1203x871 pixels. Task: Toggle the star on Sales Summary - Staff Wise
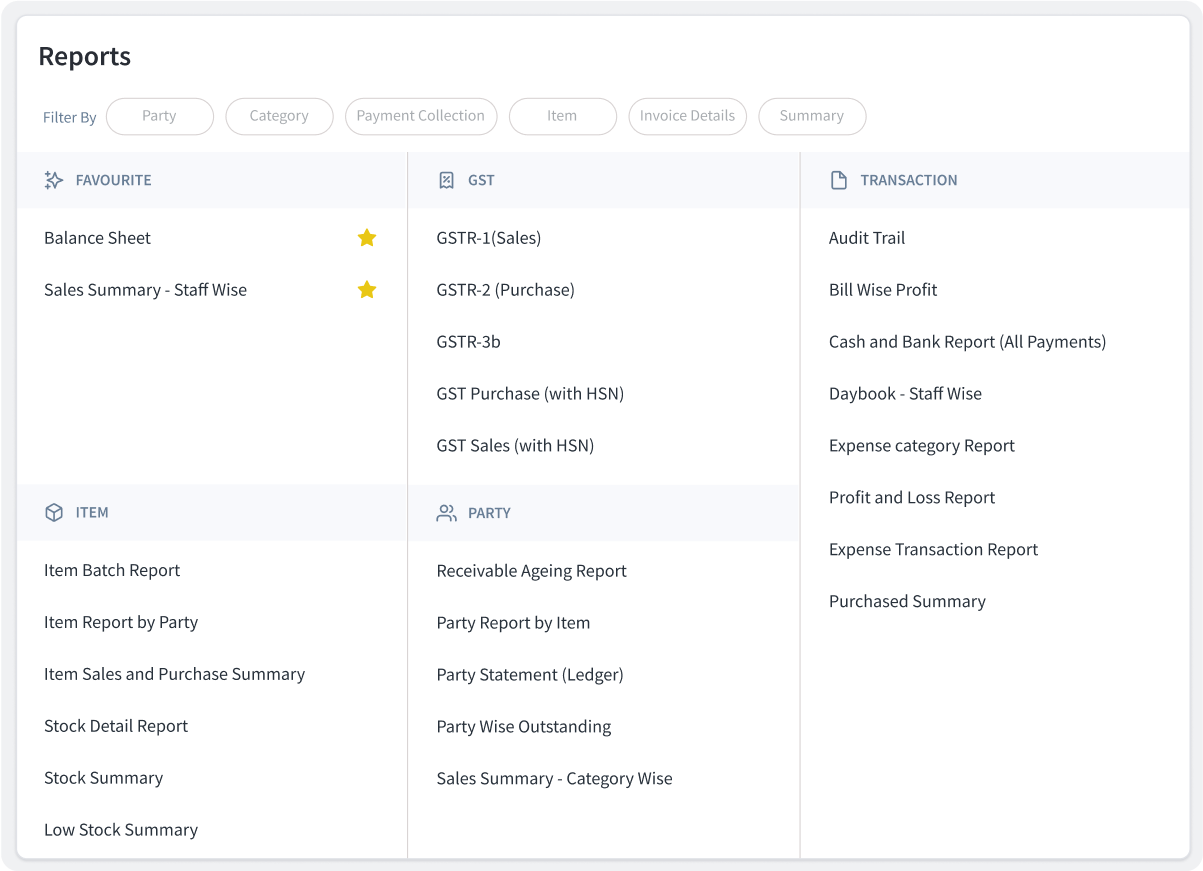click(x=366, y=290)
